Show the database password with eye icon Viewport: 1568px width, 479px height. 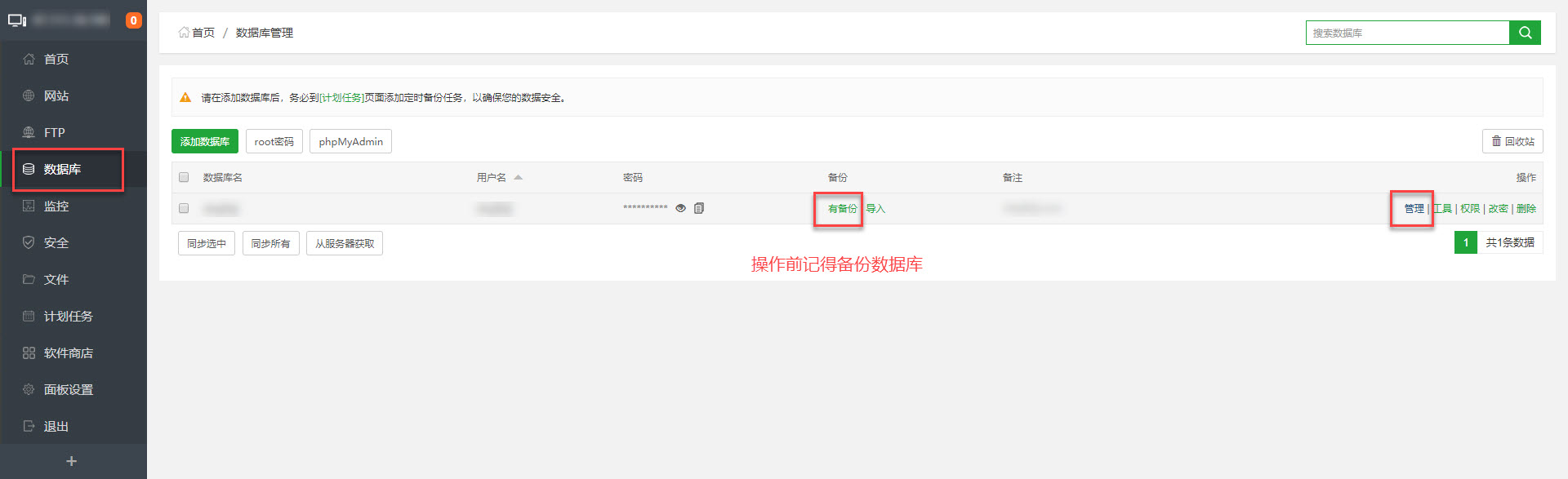[x=680, y=208]
